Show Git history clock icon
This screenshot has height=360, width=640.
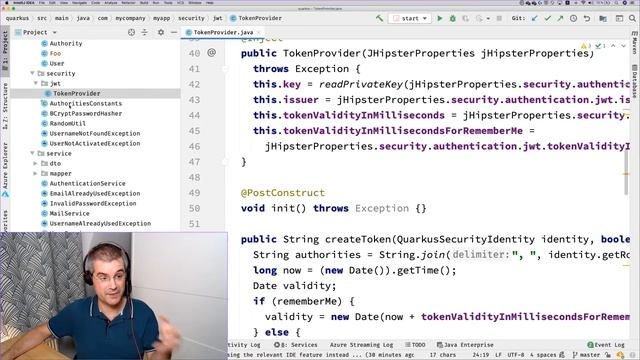point(573,18)
